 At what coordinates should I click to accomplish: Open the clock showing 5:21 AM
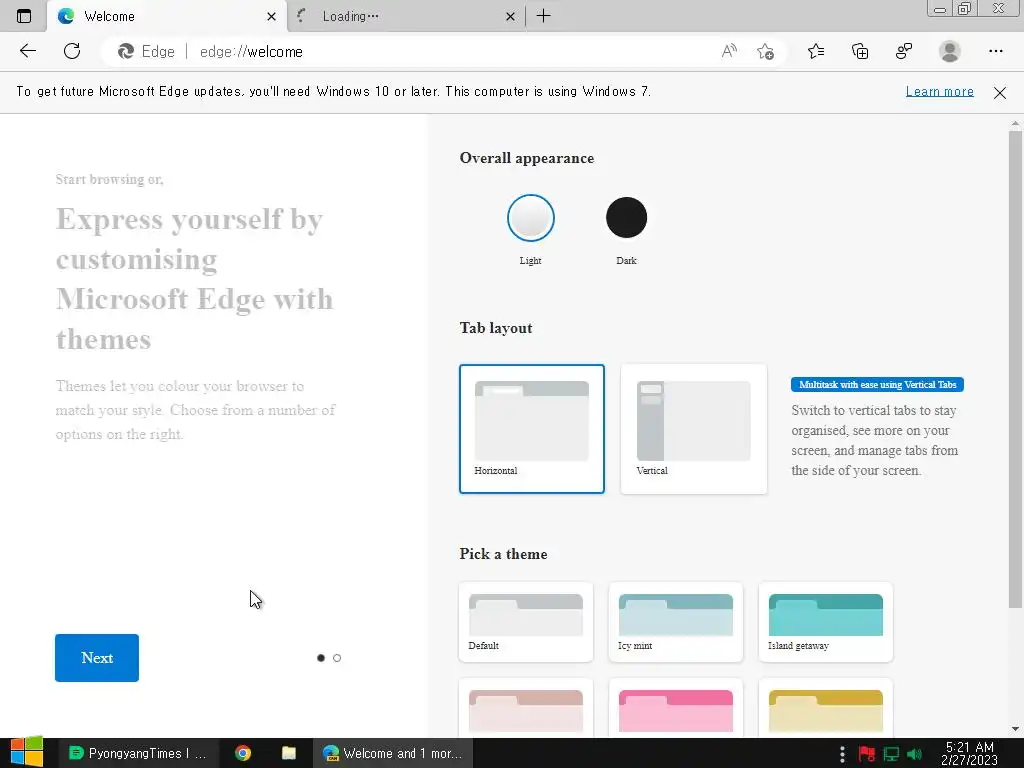(970, 753)
